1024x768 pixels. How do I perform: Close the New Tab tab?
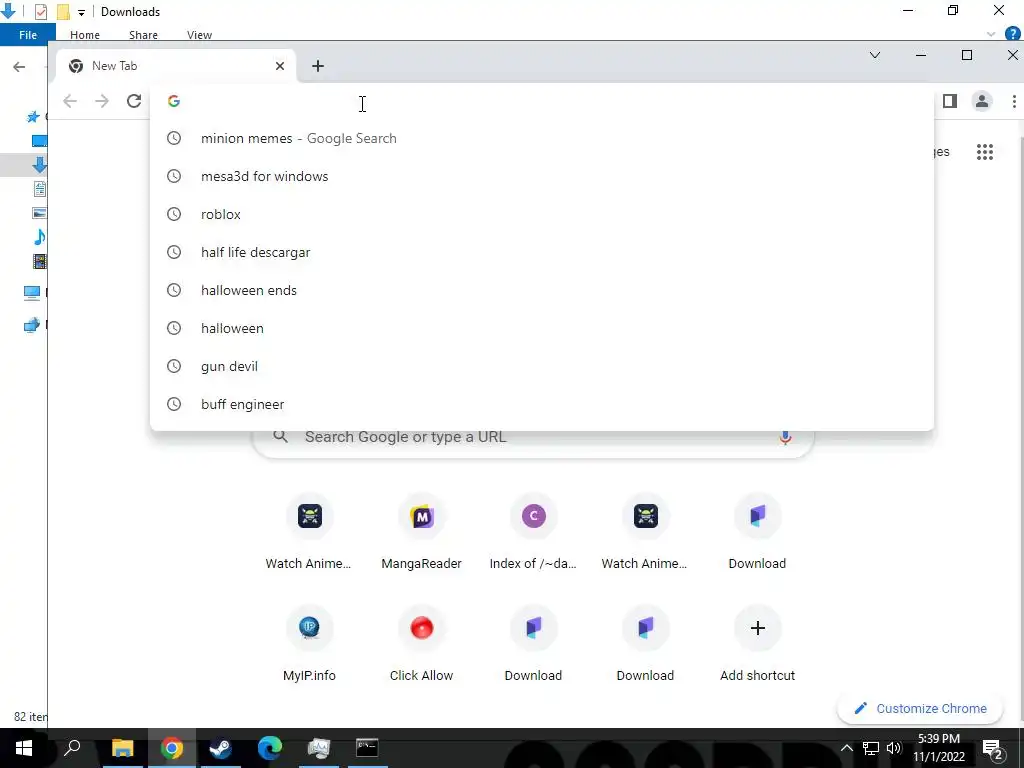pos(280,66)
